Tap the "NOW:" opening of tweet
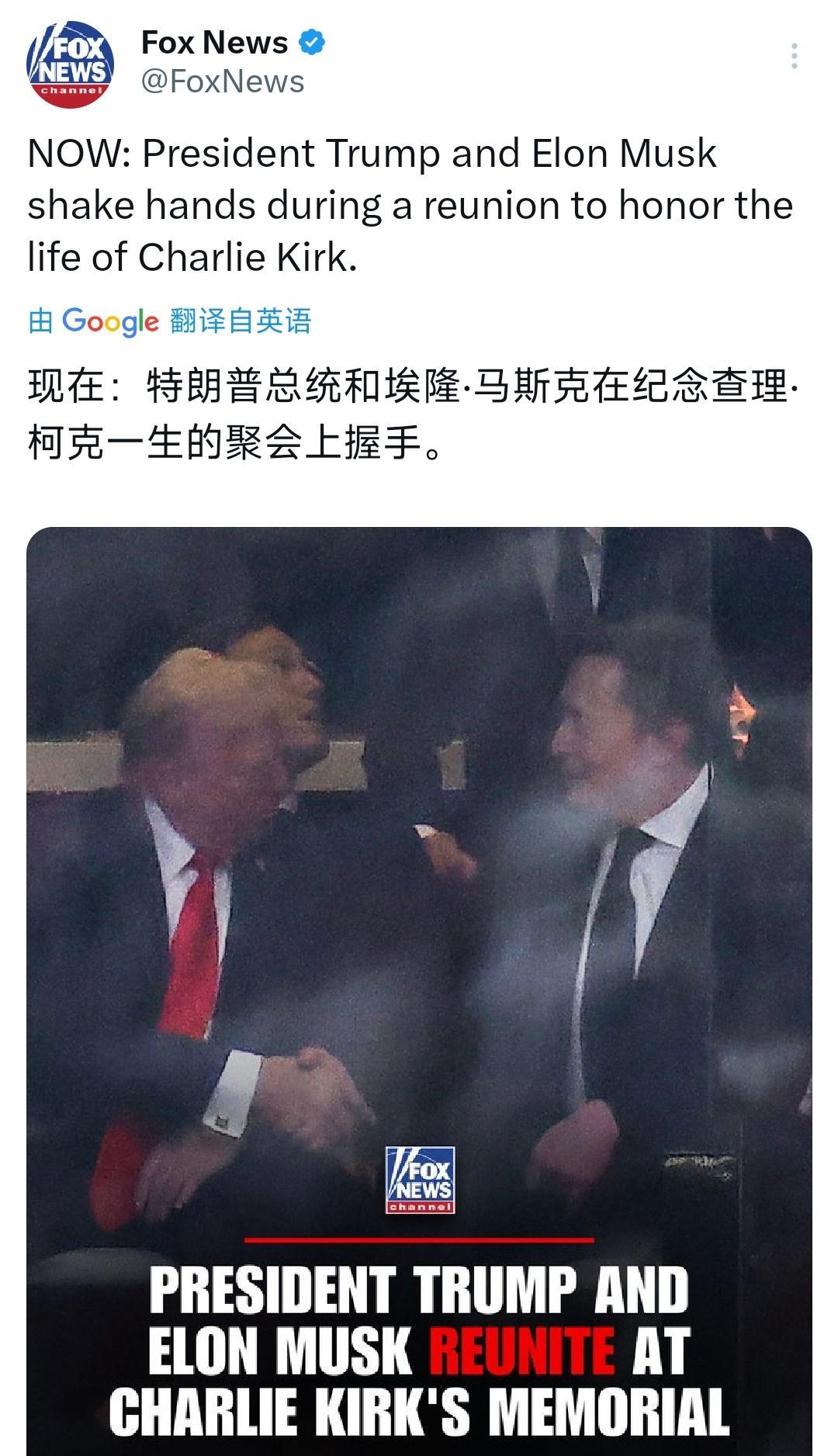The image size is (838, 1456). [78, 154]
